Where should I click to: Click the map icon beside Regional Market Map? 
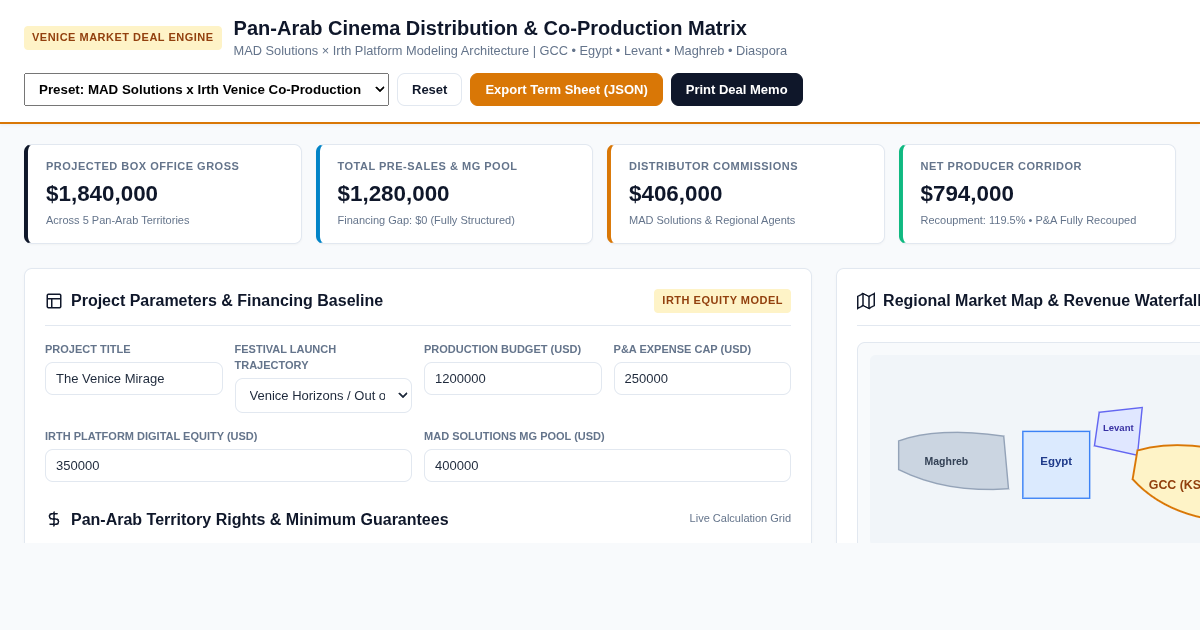coord(866,301)
